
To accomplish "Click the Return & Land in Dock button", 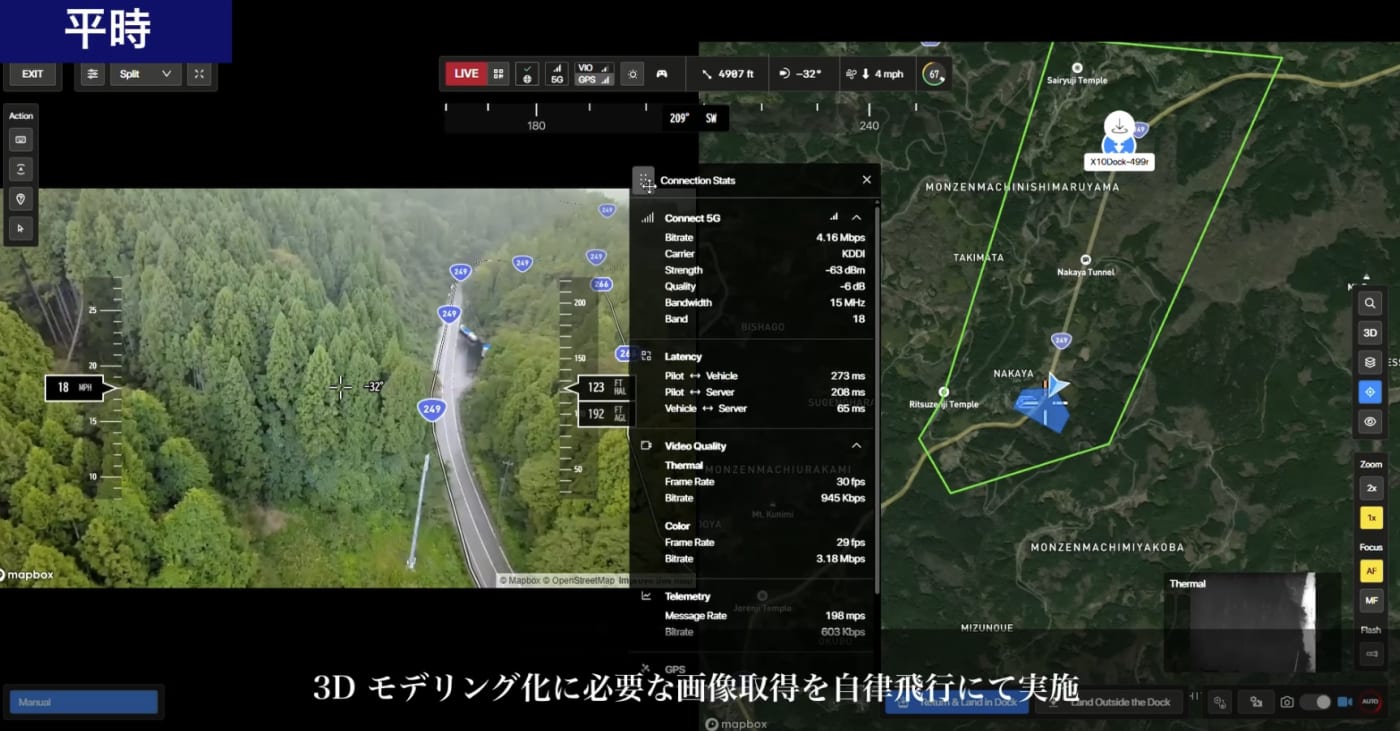I will point(957,702).
